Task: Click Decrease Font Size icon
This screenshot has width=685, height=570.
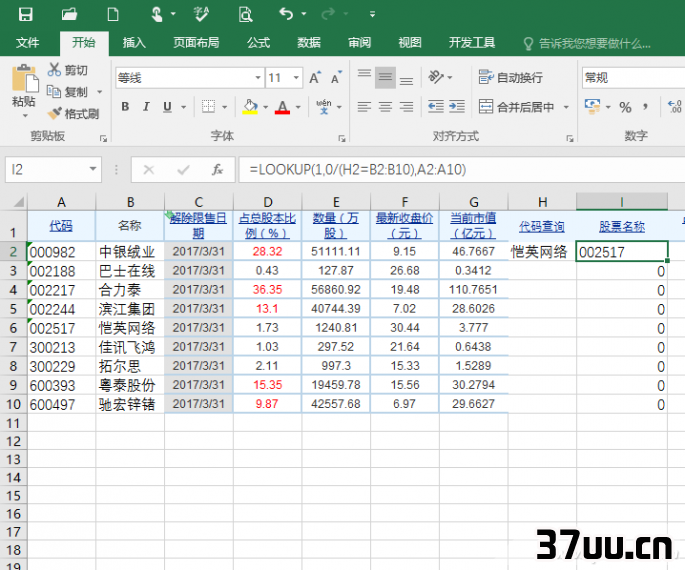Action: 336,78
